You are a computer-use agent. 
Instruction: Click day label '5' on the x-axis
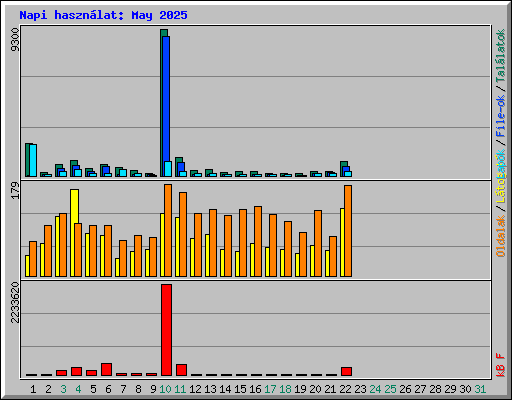tap(93, 389)
